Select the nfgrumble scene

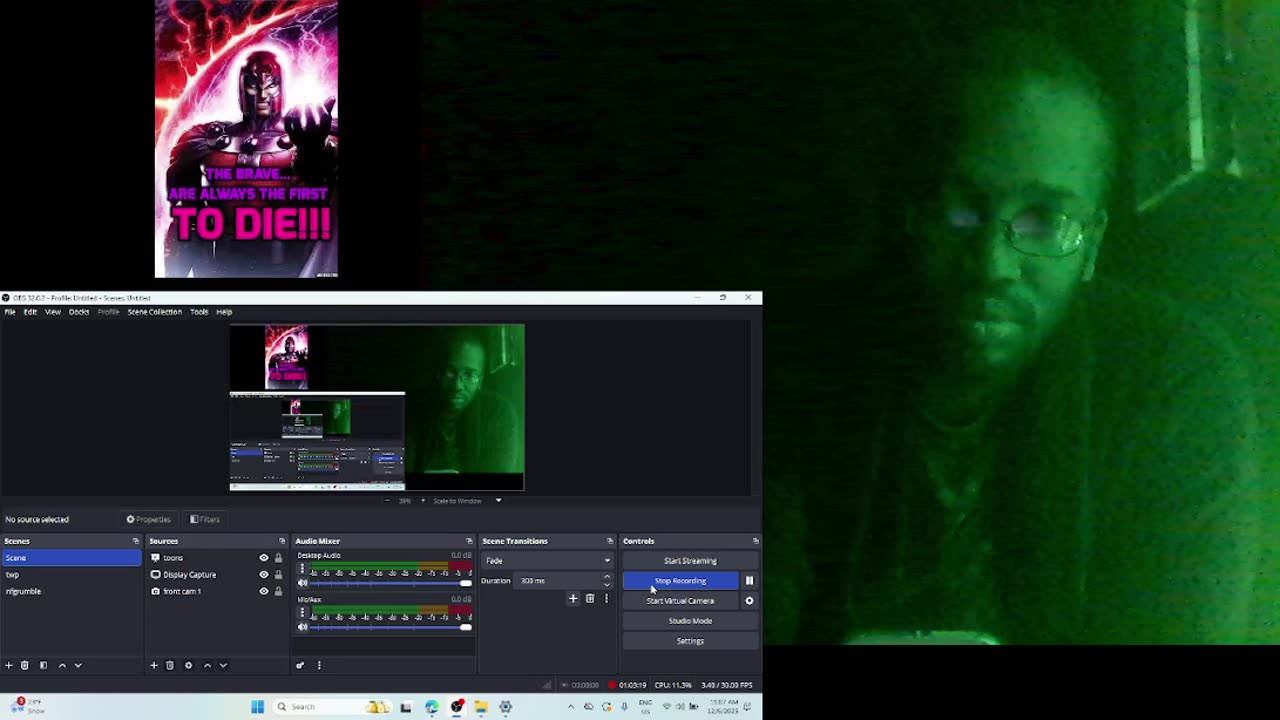click(71, 592)
